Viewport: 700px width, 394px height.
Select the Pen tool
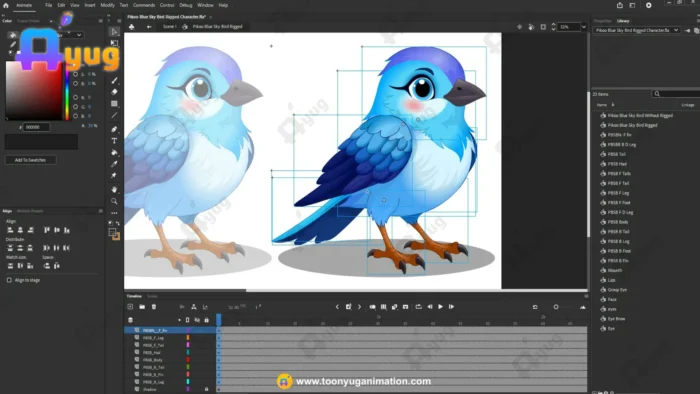114,129
